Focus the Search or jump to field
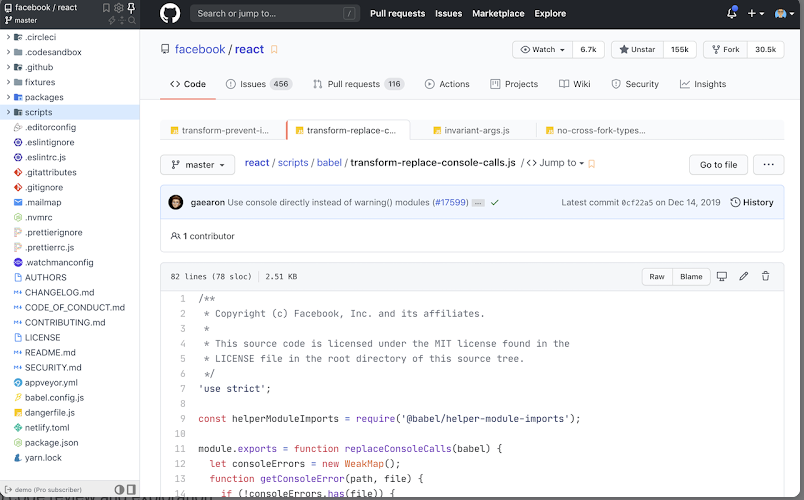This screenshot has height=500, width=804. (x=275, y=13)
